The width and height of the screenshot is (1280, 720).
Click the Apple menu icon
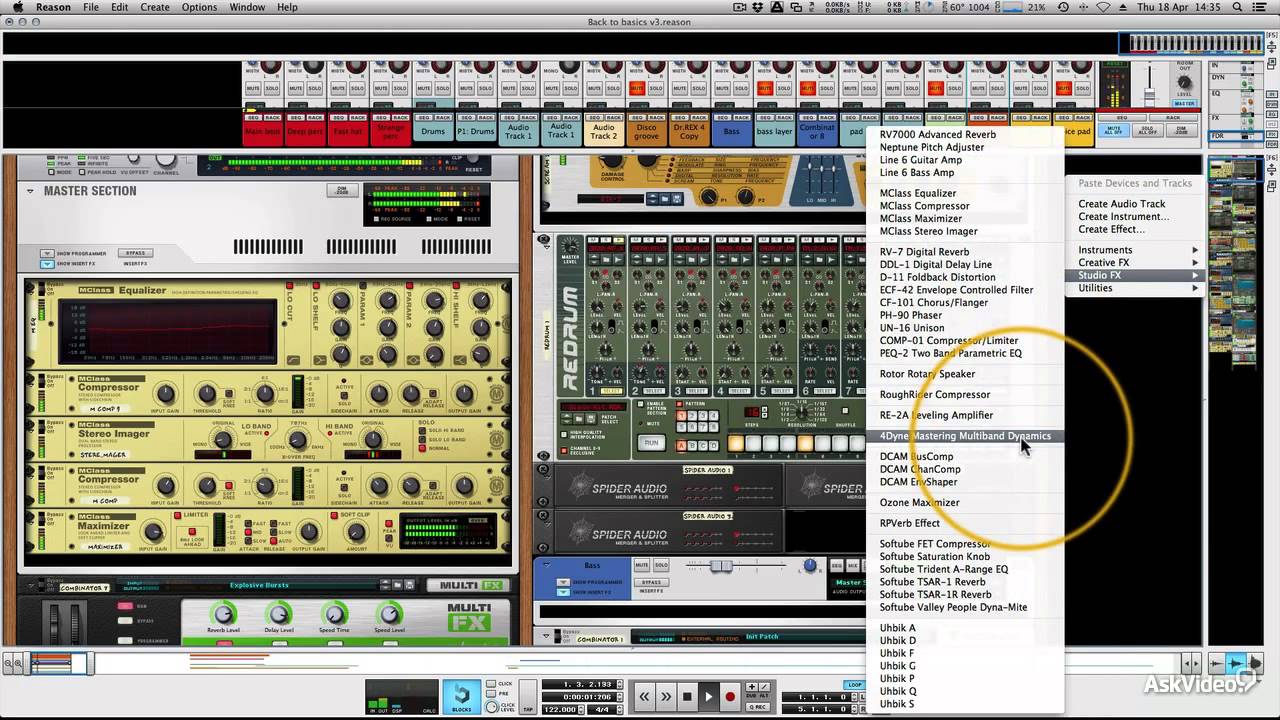coord(16,7)
